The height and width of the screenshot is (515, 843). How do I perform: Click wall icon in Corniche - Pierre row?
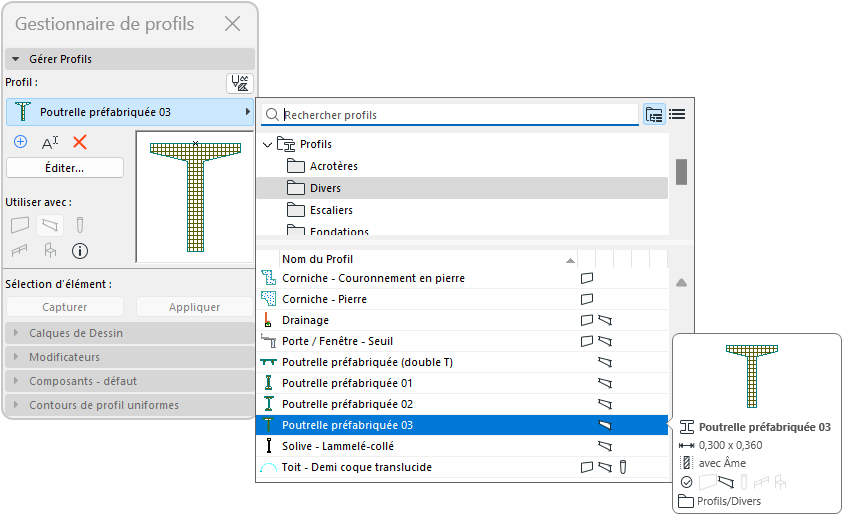coord(587,299)
